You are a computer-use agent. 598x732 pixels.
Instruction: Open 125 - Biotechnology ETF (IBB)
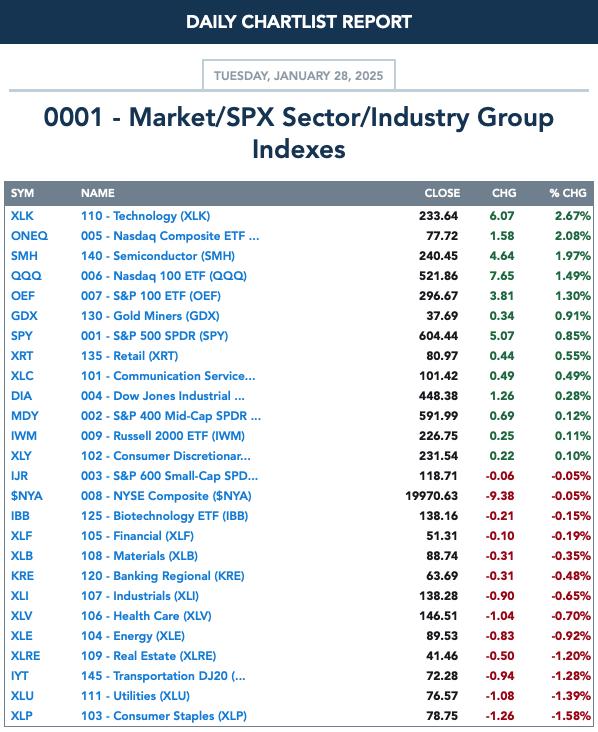[164, 516]
